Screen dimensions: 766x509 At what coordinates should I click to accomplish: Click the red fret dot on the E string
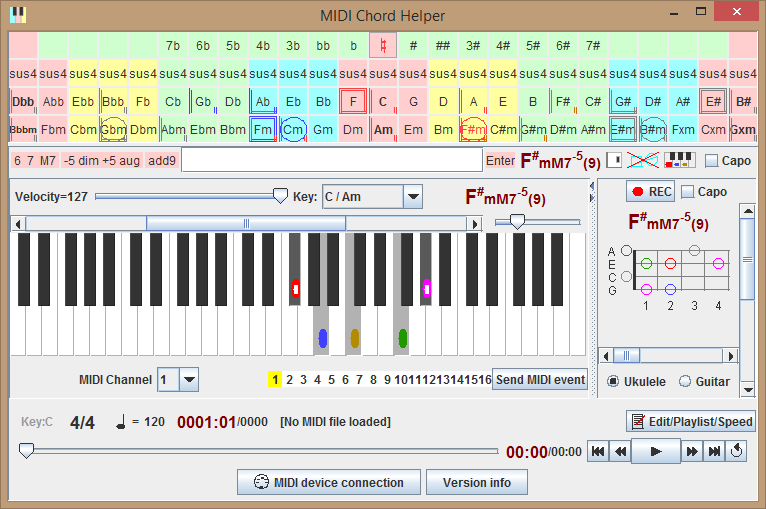click(670, 264)
